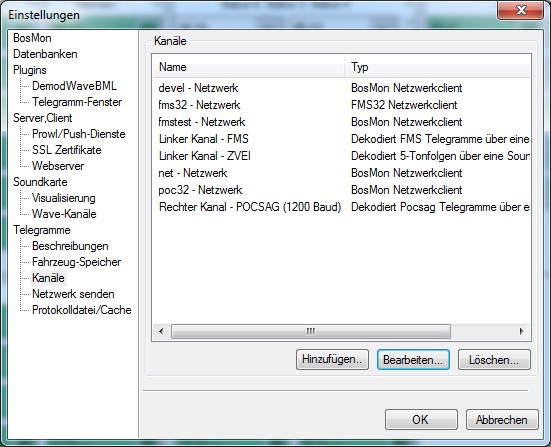551x447 pixels.
Task: Open Fahrzeug-Speicher settings page
Action: coord(77,262)
